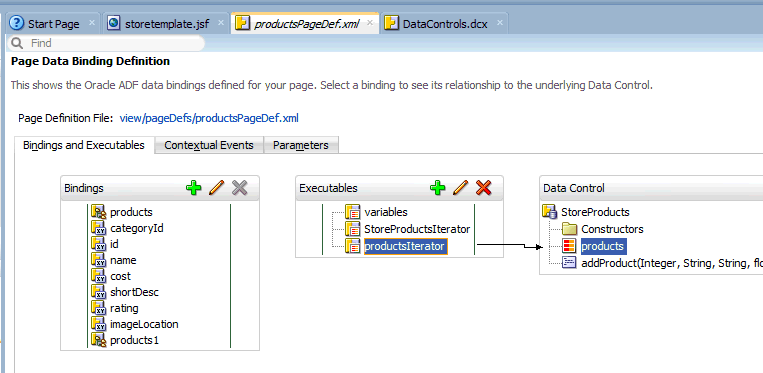Click the Executables panel header
This screenshot has height=373, width=763.
pos(400,188)
